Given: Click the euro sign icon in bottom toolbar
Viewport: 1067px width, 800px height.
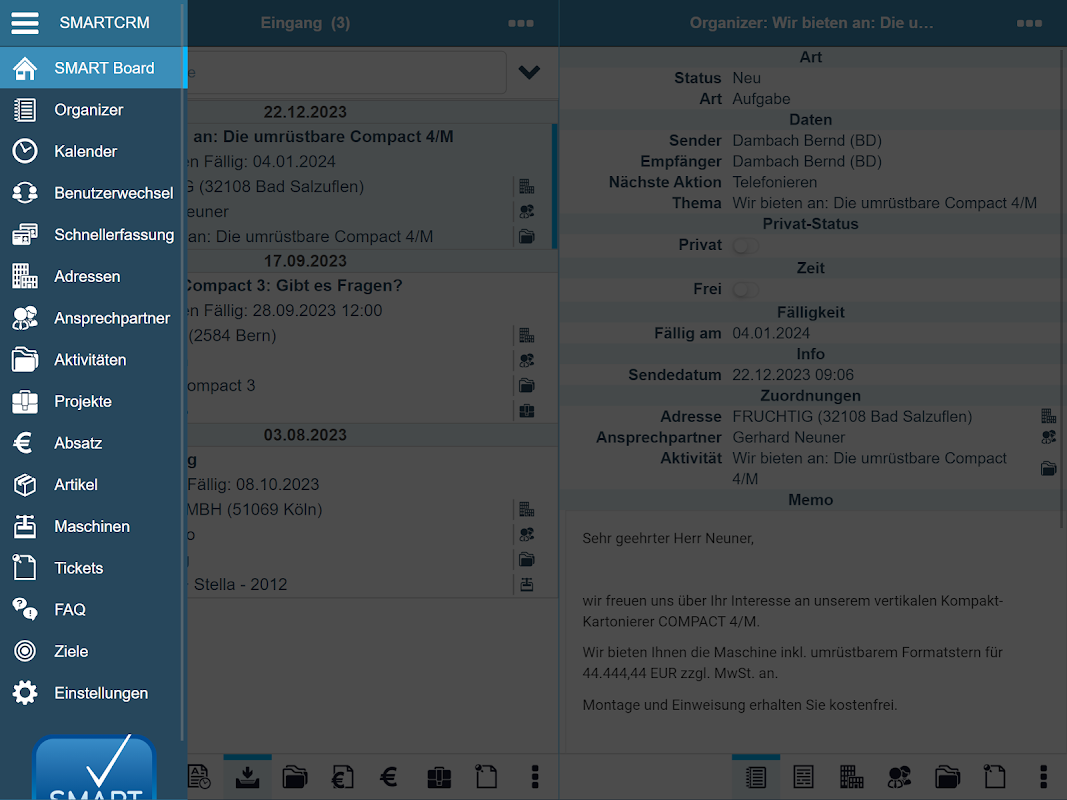Looking at the screenshot, I should click(x=389, y=777).
